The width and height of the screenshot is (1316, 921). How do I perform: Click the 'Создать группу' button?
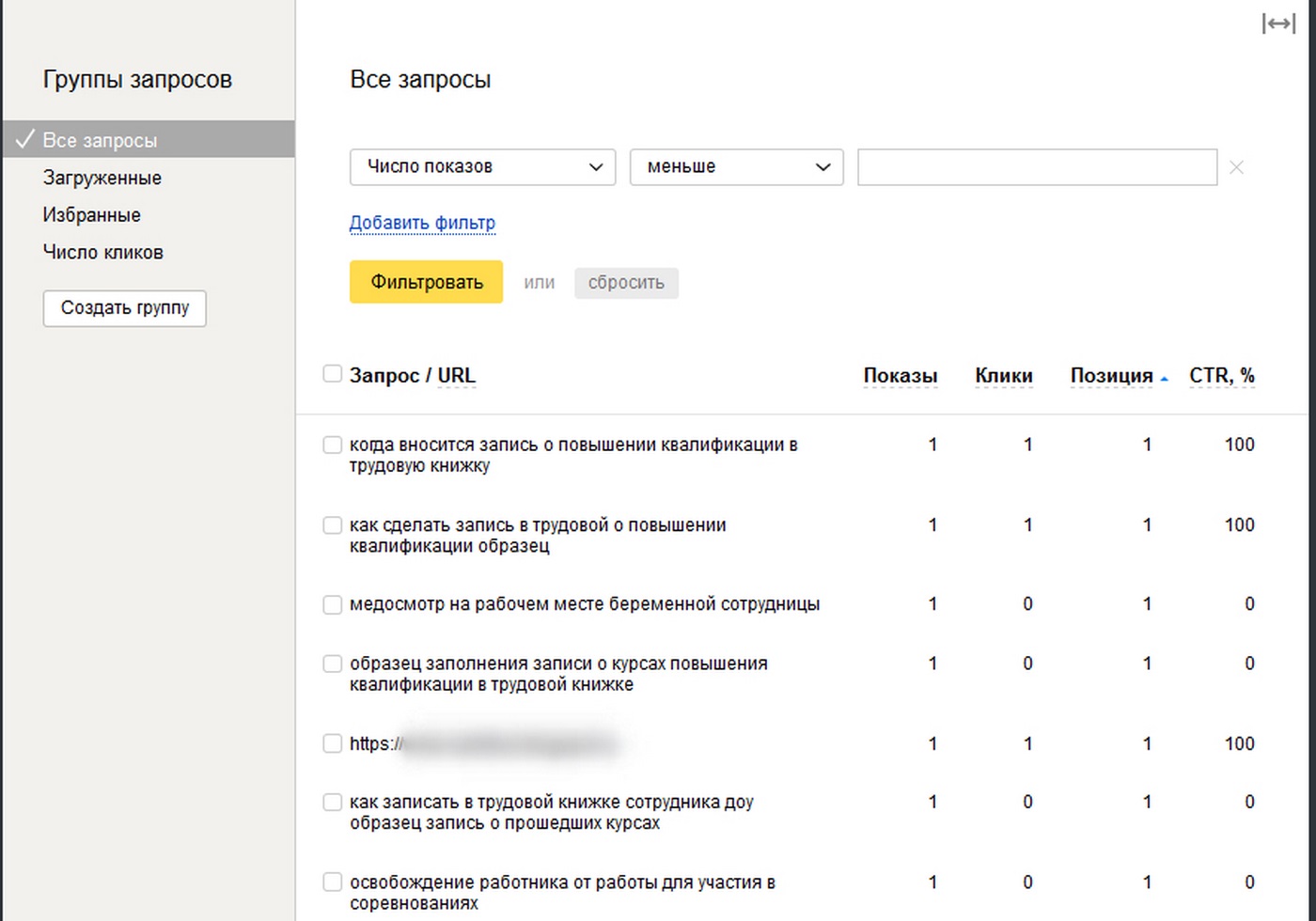point(124,308)
